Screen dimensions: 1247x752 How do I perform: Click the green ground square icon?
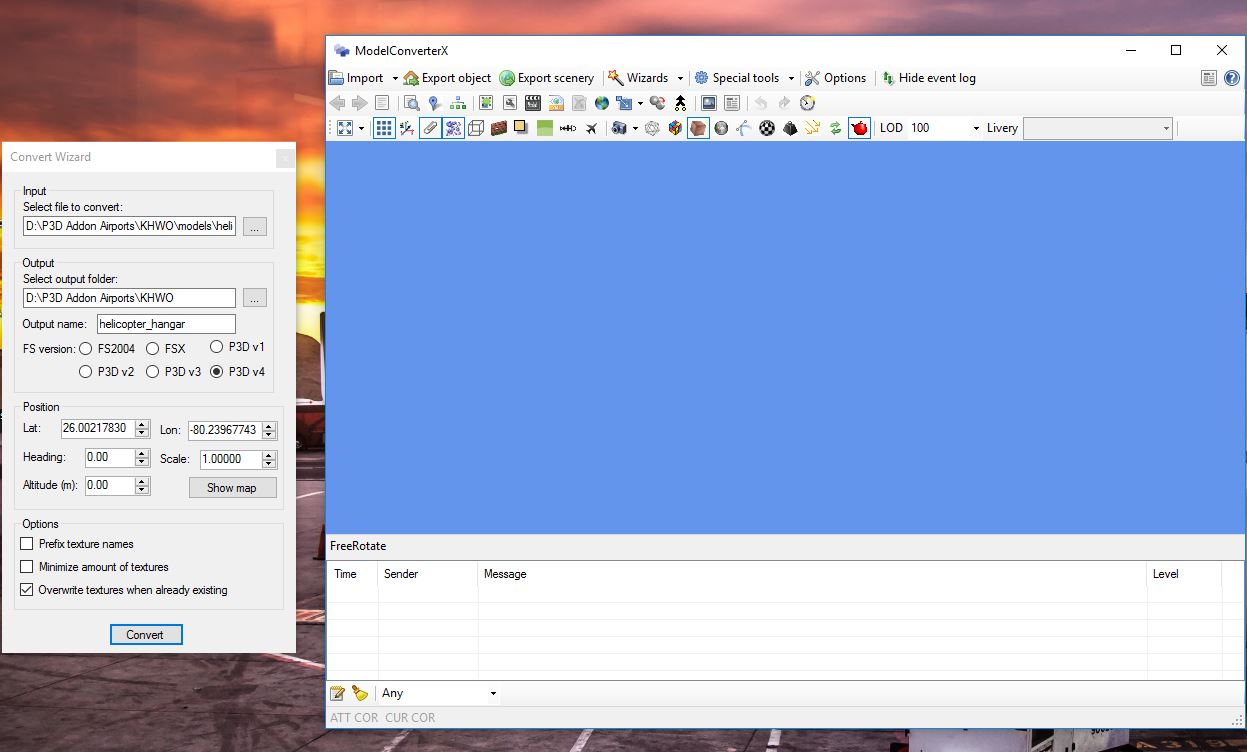click(x=545, y=128)
